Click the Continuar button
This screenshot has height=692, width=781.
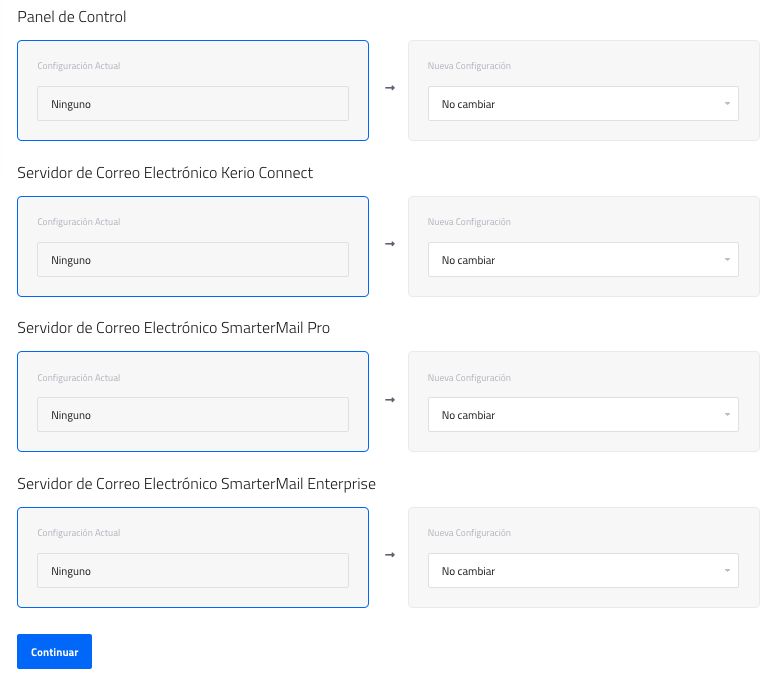(54, 652)
